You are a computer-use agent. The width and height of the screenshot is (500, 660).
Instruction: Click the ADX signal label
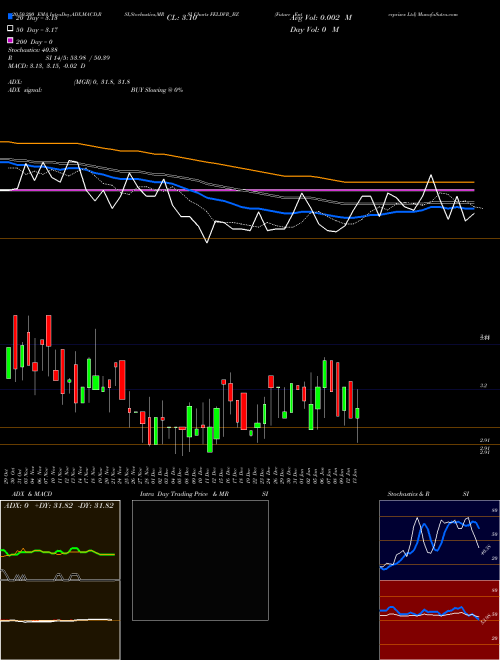[25, 90]
